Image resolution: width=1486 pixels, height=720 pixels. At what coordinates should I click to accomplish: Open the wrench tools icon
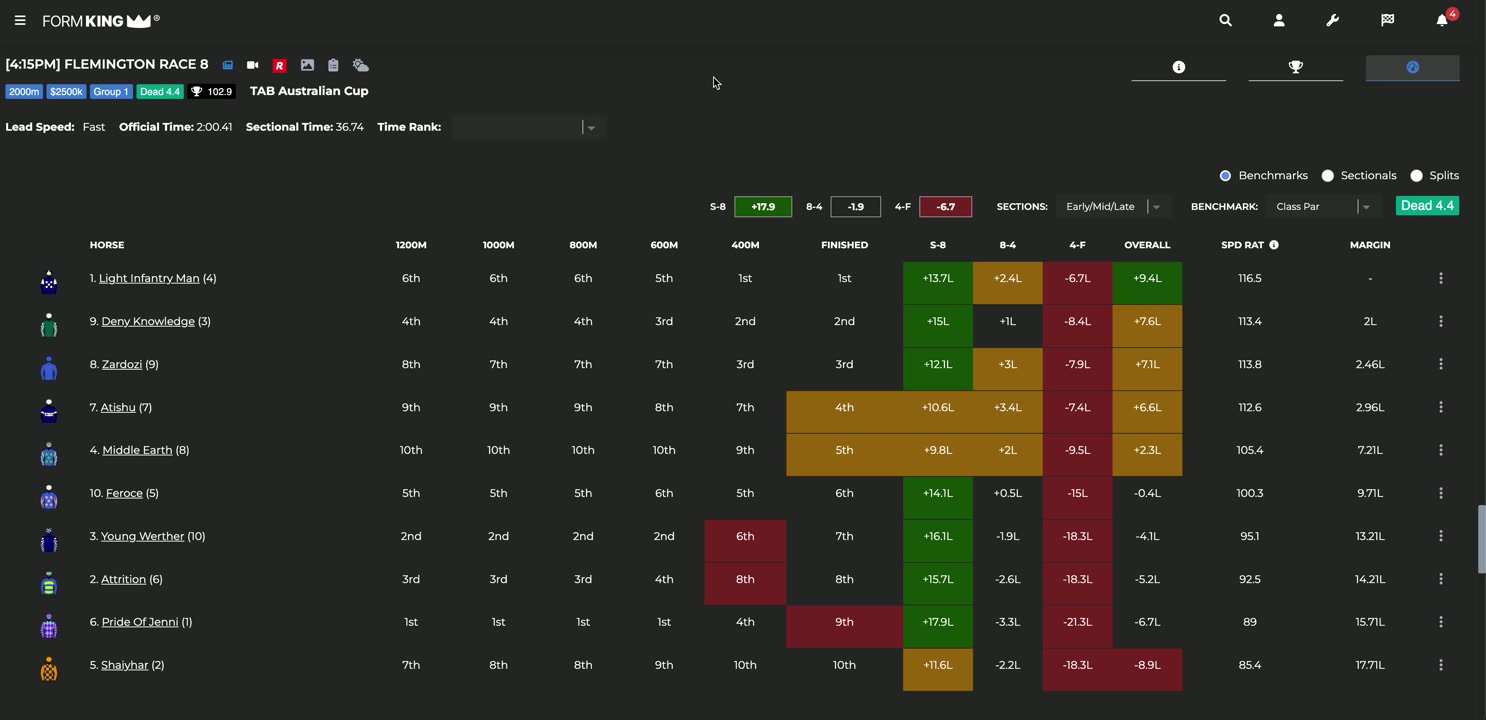pyautogui.click(x=1332, y=20)
